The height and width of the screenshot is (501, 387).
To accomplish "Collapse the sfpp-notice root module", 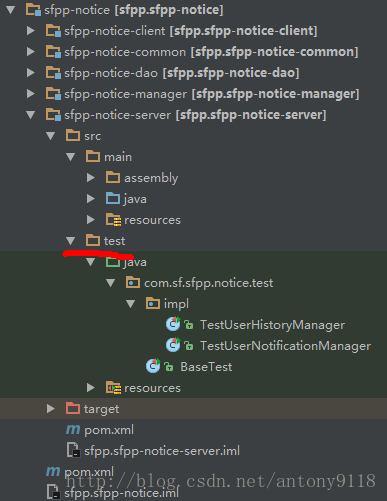I will (x=11, y=10).
